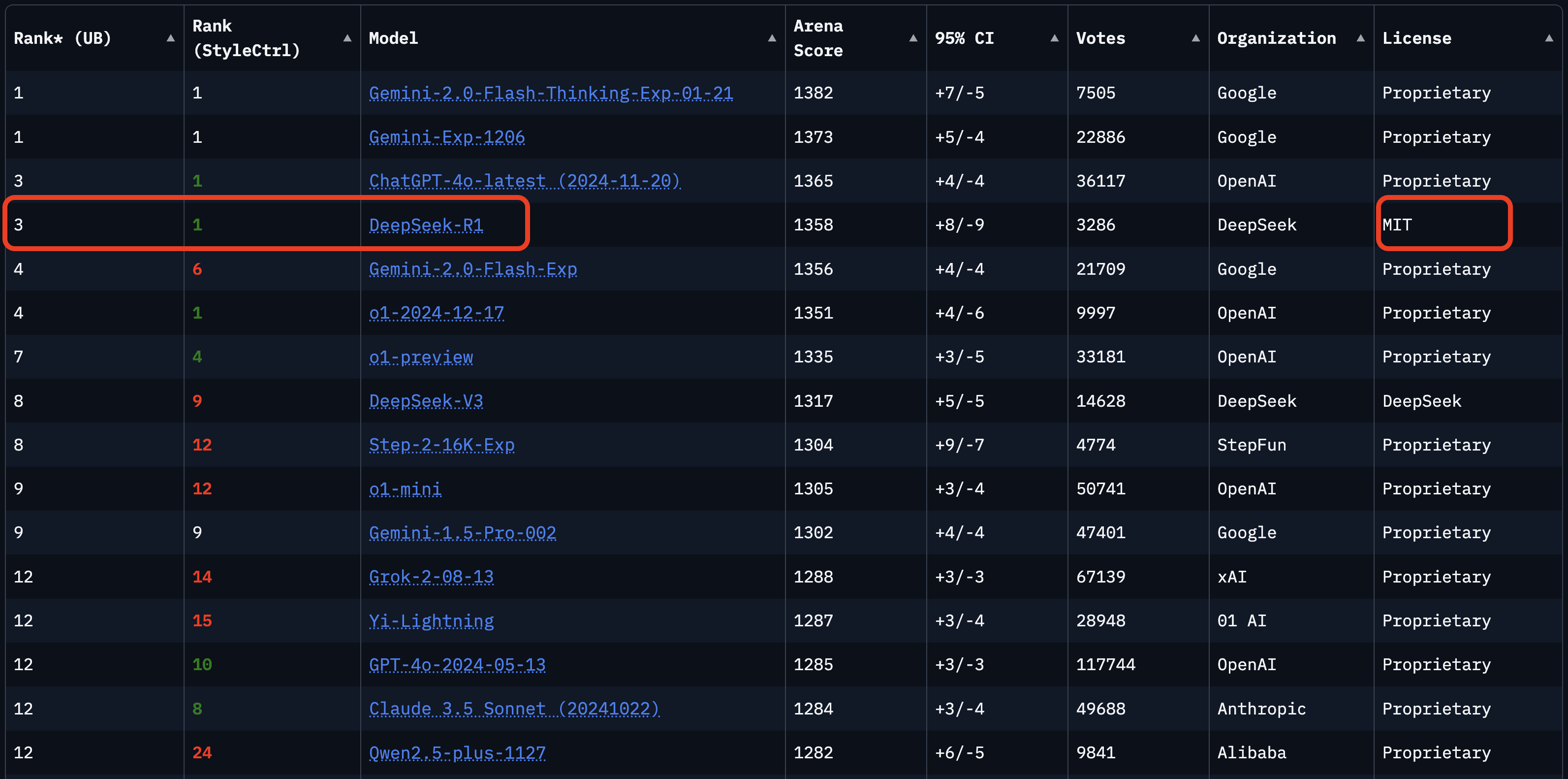Select StyleCtrl rank 8 for Claude 3.5 Sonnet
Screen dimensions: 1568x779
point(197,709)
